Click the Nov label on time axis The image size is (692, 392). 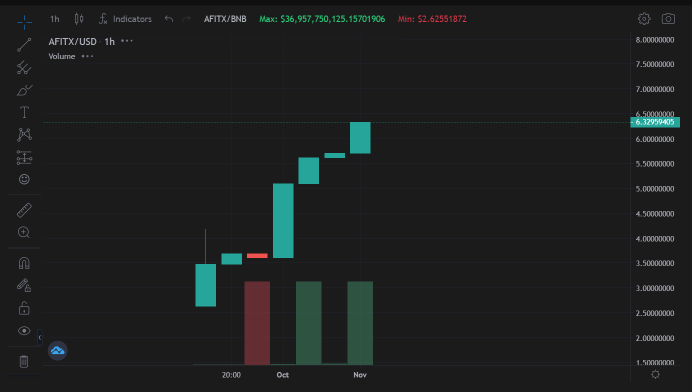pyautogui.click(x=360, y=375)
